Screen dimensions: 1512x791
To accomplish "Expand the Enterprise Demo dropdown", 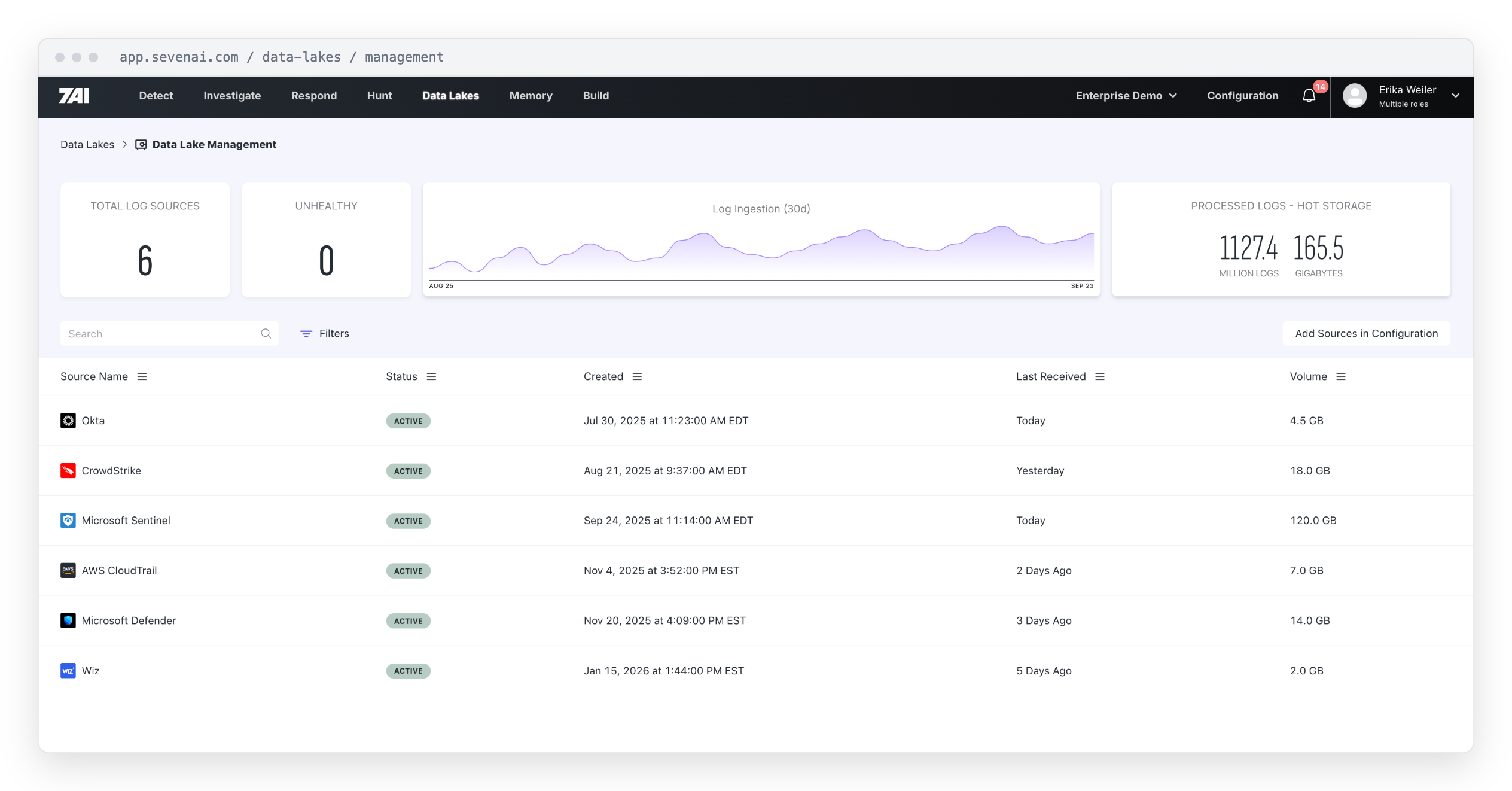I will click(1126, 96).
